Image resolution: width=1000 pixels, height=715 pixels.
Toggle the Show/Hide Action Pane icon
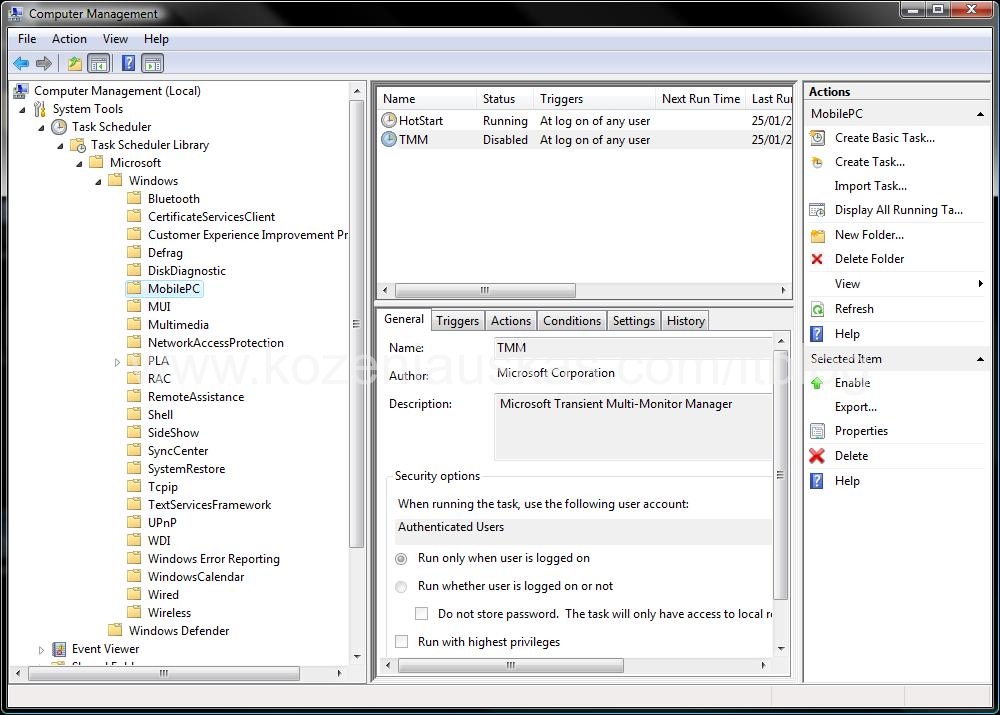click(153, 63)
